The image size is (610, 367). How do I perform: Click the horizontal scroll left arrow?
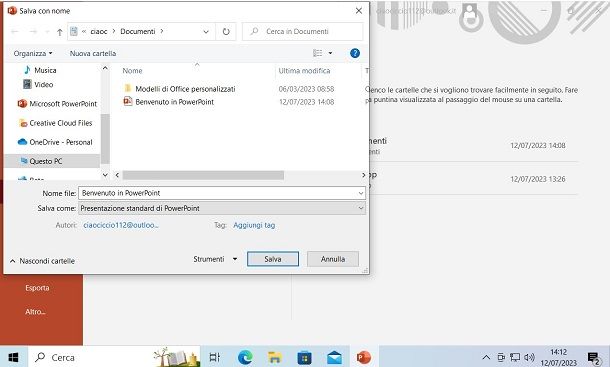pyautogui.click(x=117, y=176)
